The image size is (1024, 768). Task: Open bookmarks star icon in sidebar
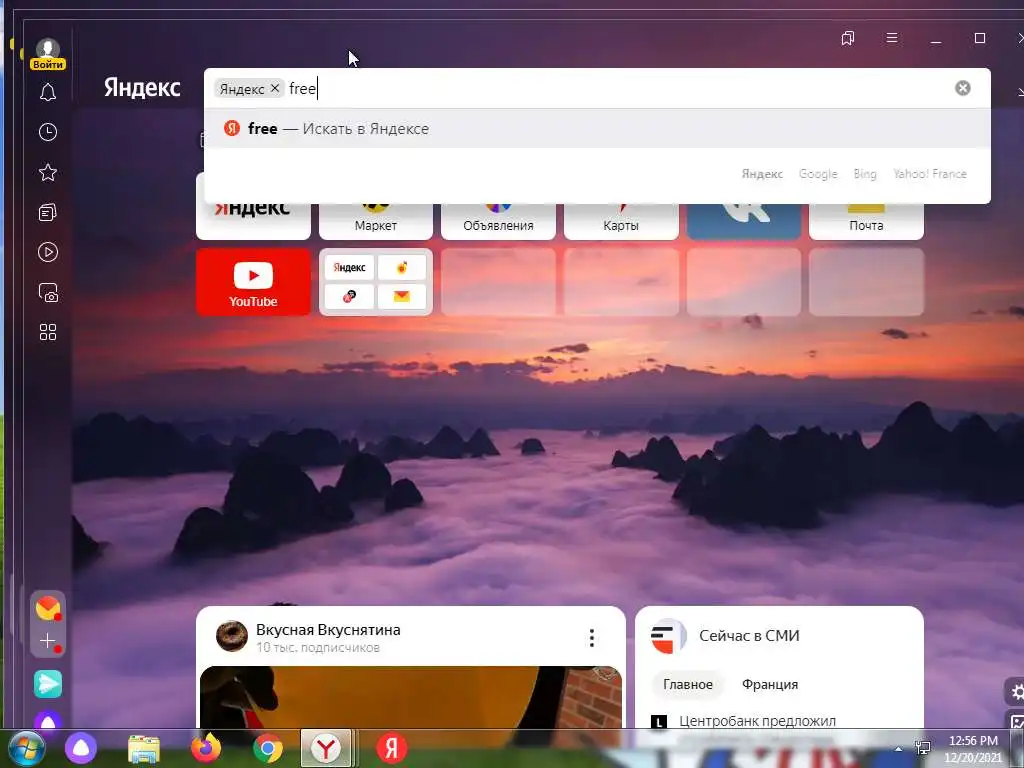pos(48,172)
